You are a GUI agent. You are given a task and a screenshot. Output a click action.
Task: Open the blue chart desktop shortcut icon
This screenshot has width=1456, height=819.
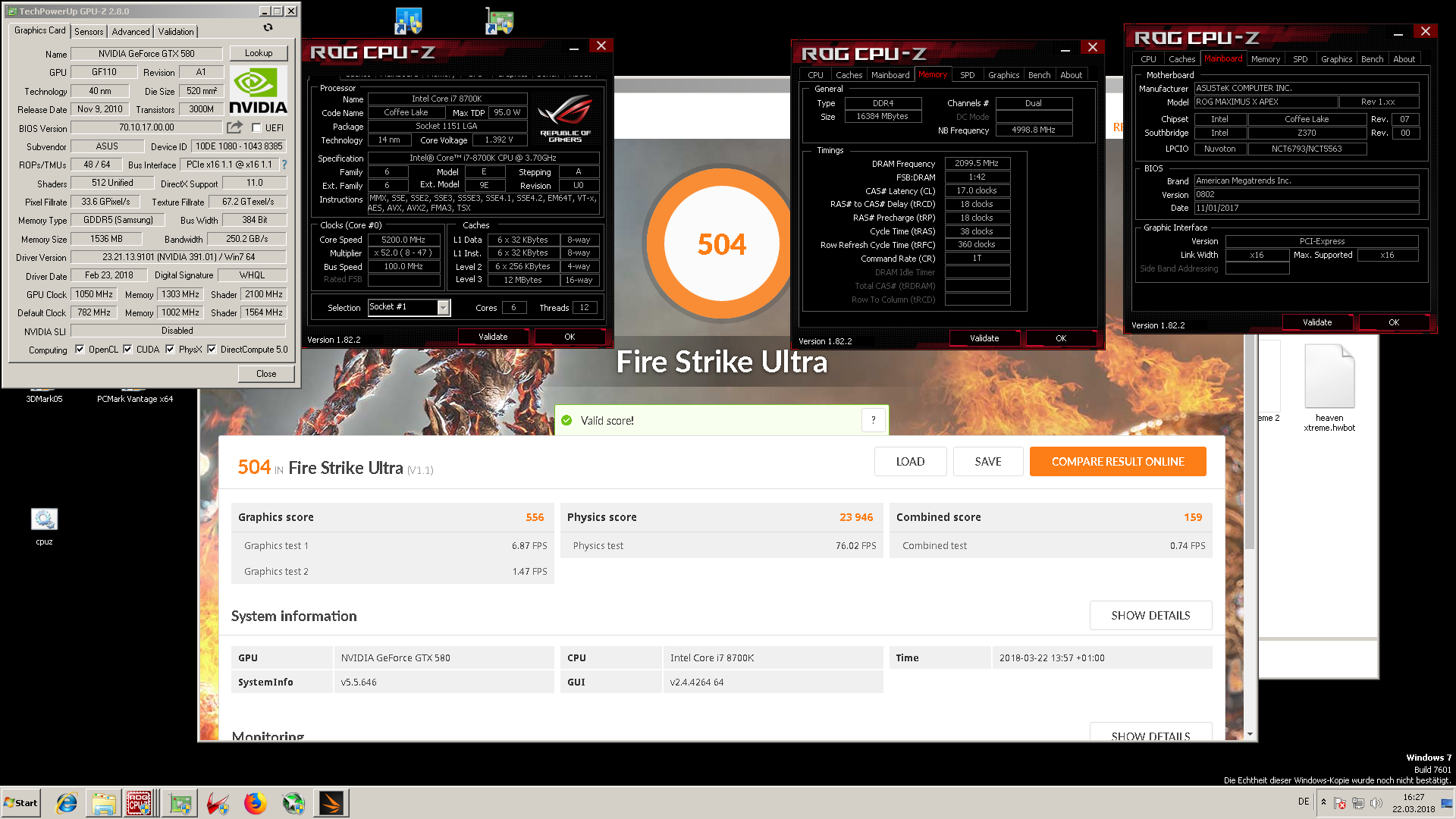click(408, 21)
